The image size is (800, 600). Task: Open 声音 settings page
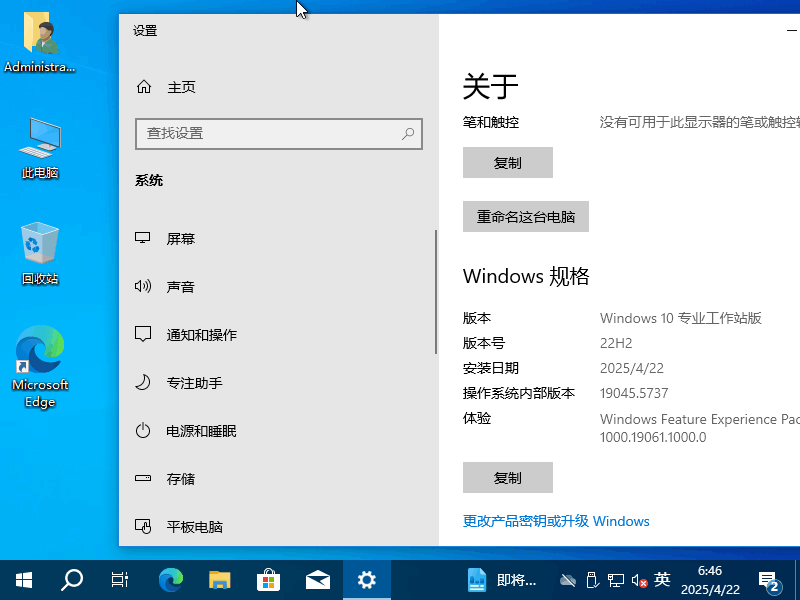pyautogui.click(x=278, y=286)
